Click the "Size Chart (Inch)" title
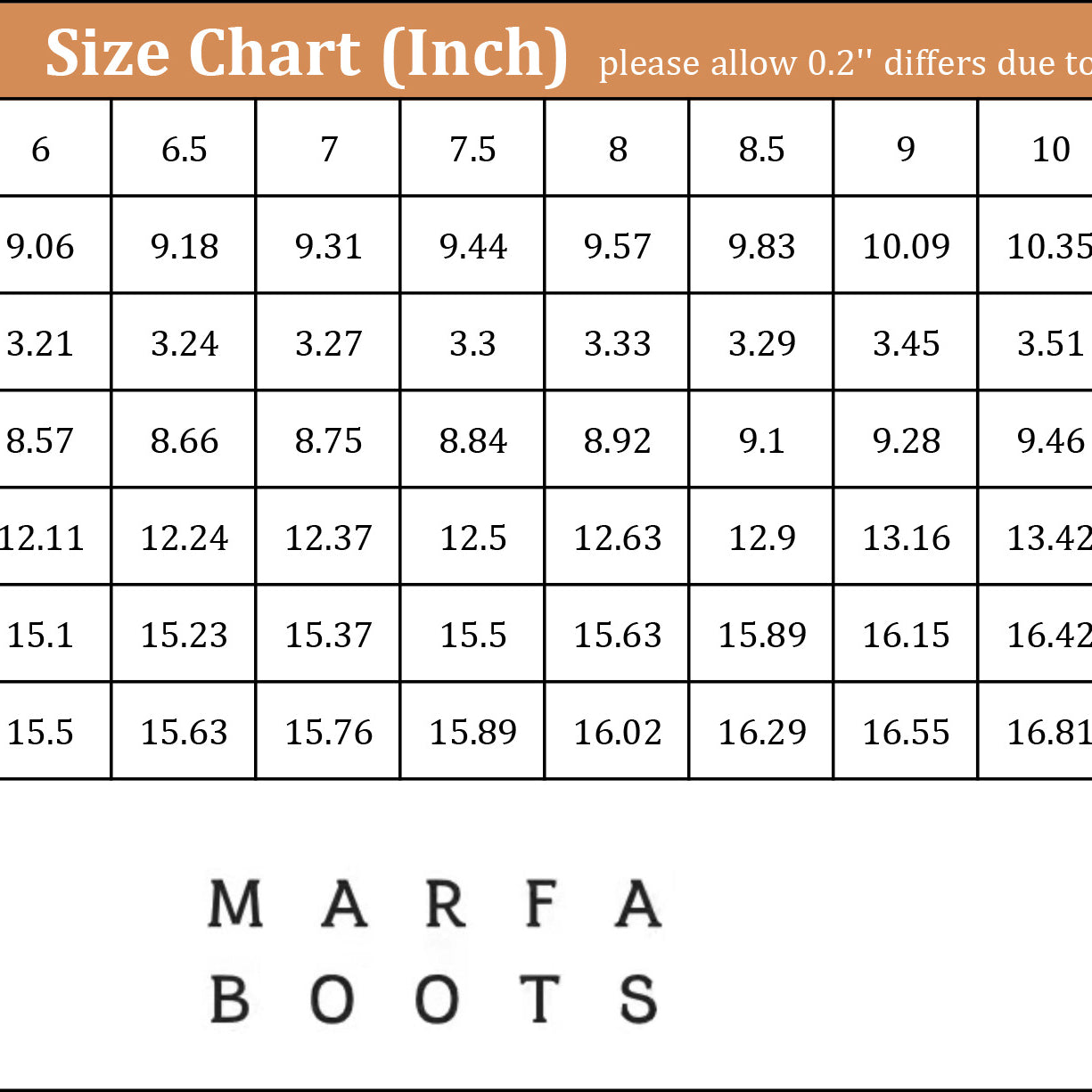1092x1092 pixels. pos(306,53)
